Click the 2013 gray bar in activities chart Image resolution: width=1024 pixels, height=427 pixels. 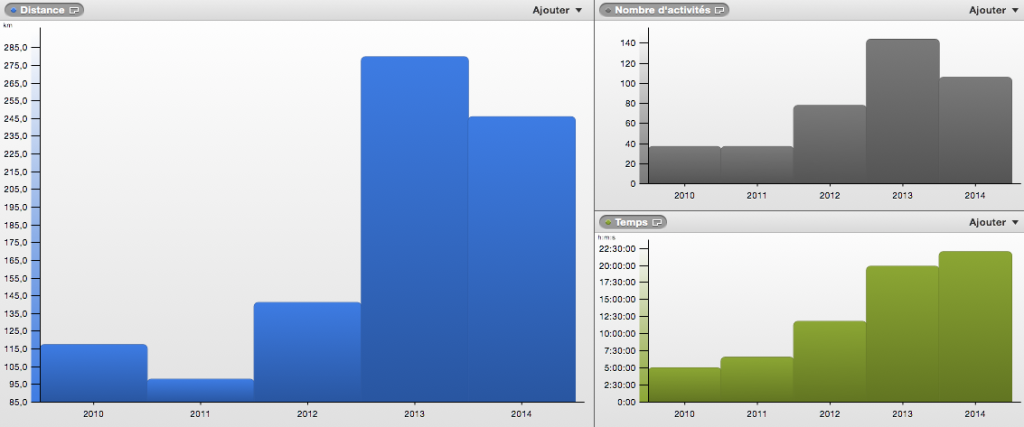pos(902,112)
